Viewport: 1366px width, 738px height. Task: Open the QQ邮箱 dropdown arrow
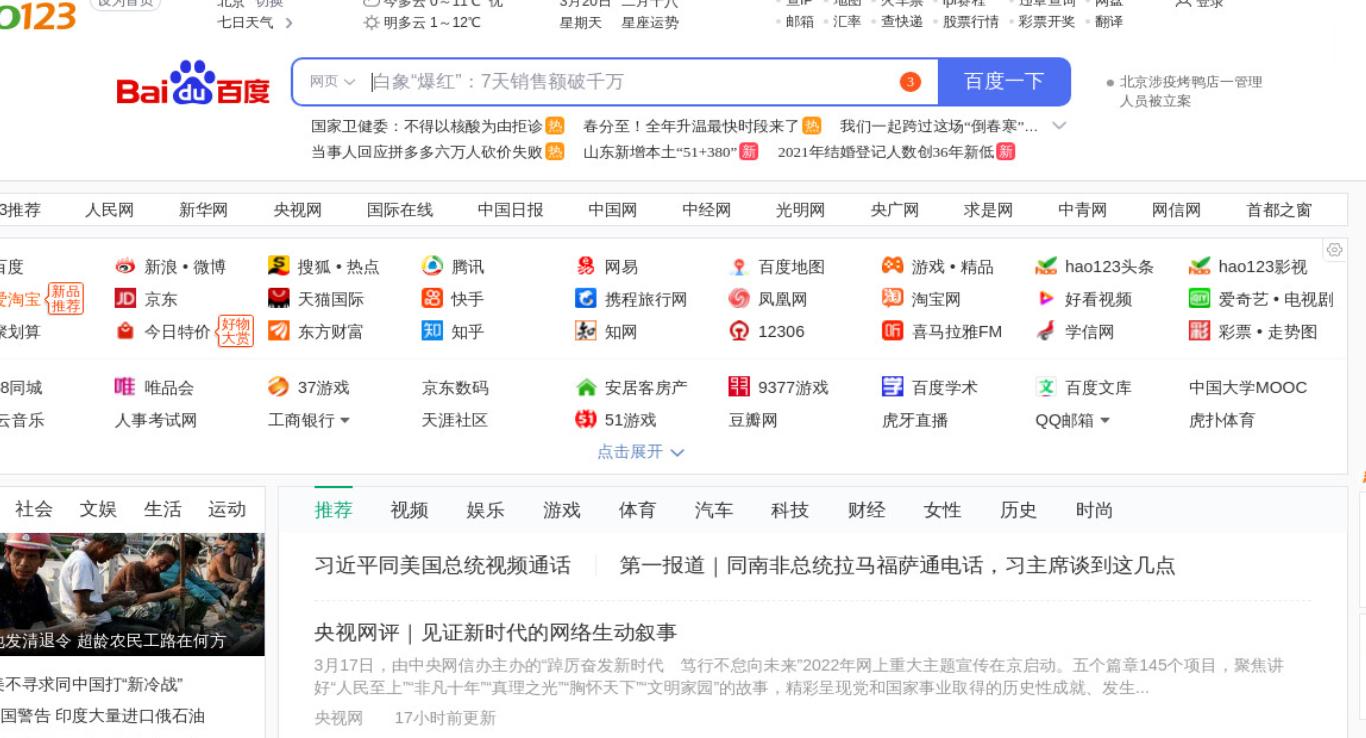[1105, 421]
